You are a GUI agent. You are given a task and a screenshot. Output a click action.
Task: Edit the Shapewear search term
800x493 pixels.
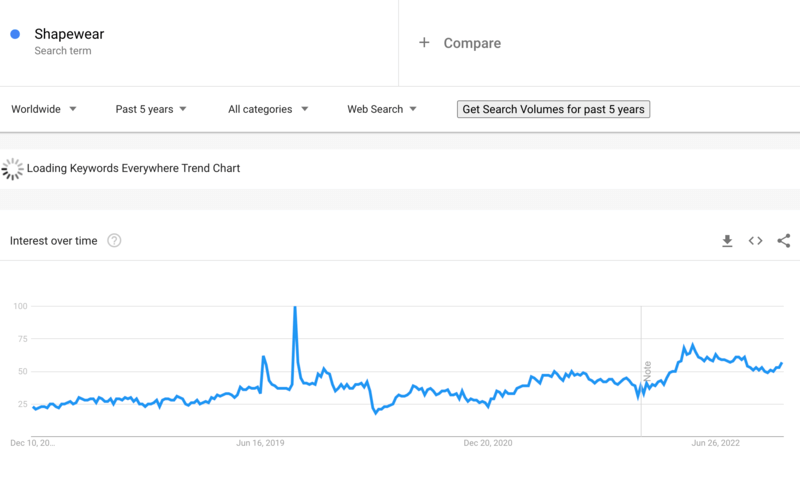69,35
